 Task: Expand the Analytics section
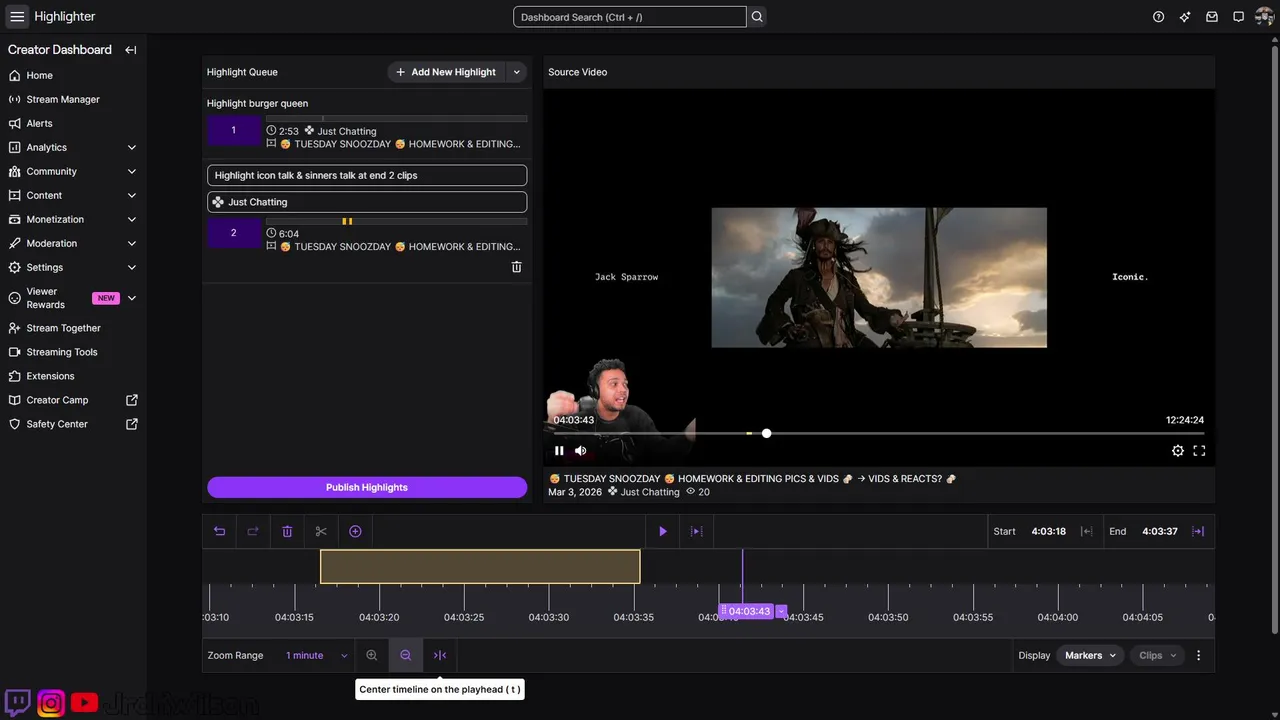click(x=132, y=148)
